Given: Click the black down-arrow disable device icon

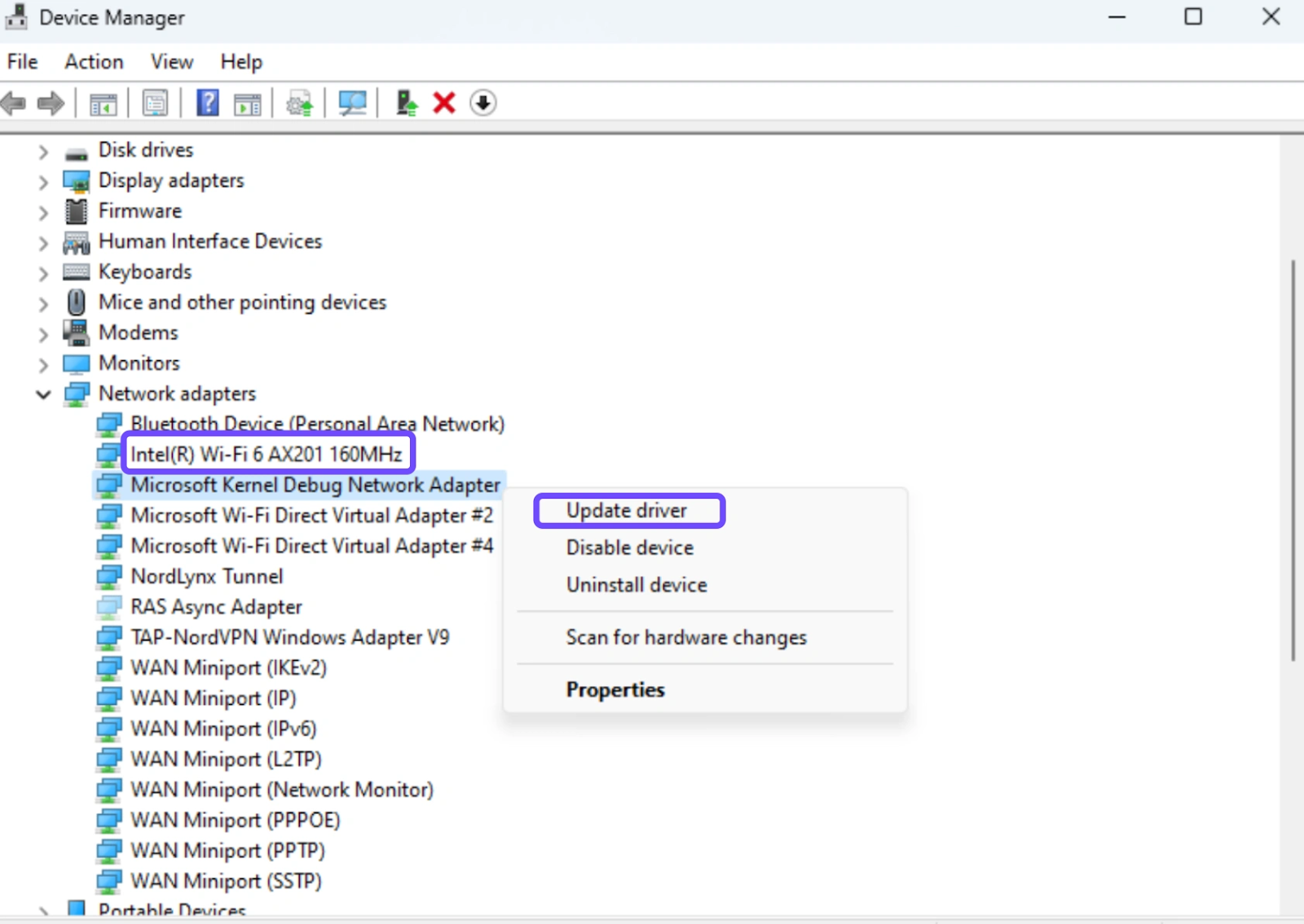Looking at the screenshot, I should 482,103.
